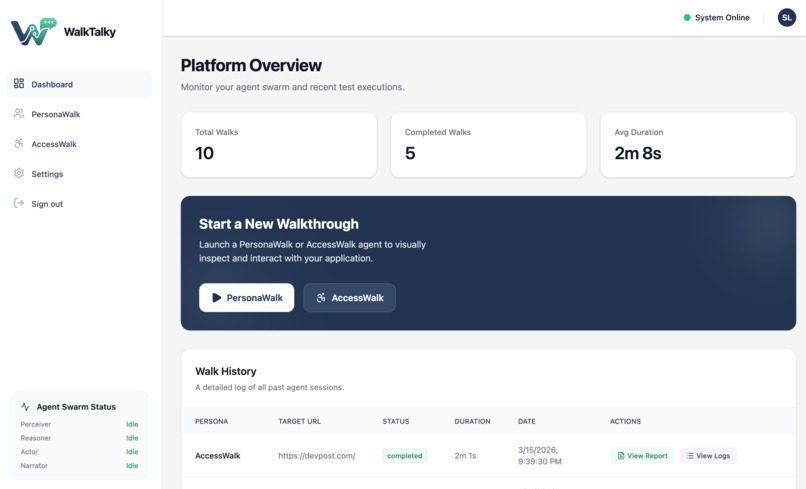Open the PersonaWalk sidebar page
Viewport: 806px width, 489px height.
[79, 114]
